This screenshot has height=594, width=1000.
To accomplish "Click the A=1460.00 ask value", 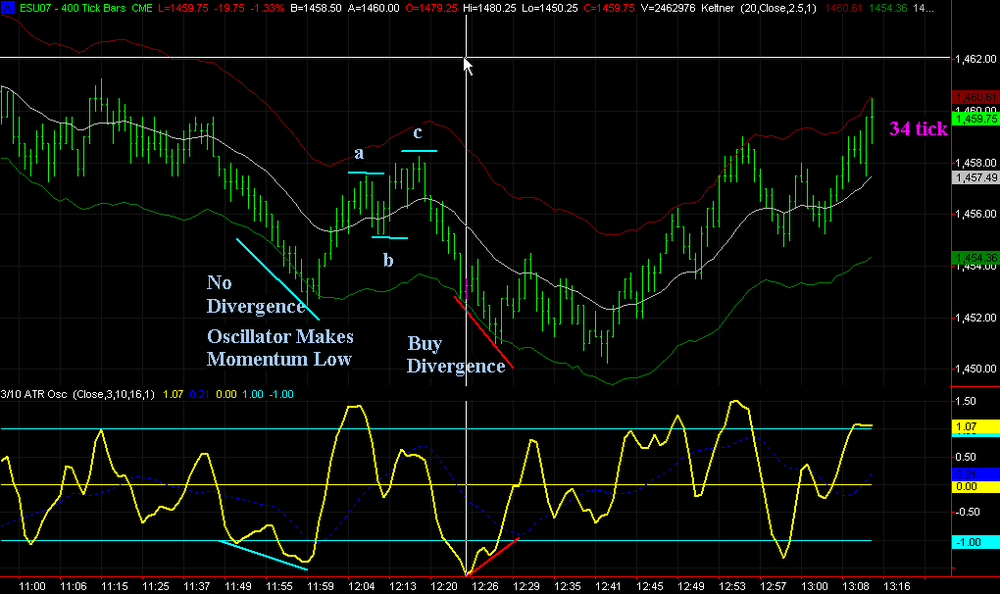I will [x=374, y=8].
